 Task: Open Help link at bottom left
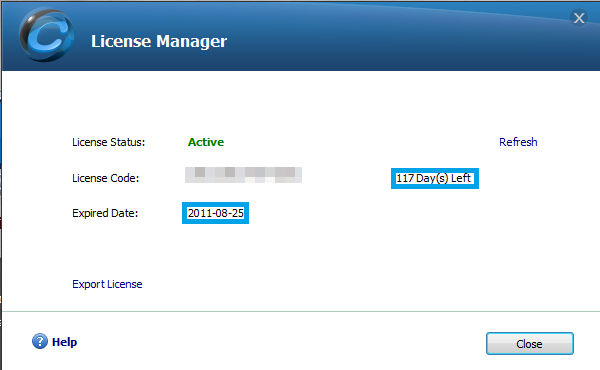coord(64,342)
